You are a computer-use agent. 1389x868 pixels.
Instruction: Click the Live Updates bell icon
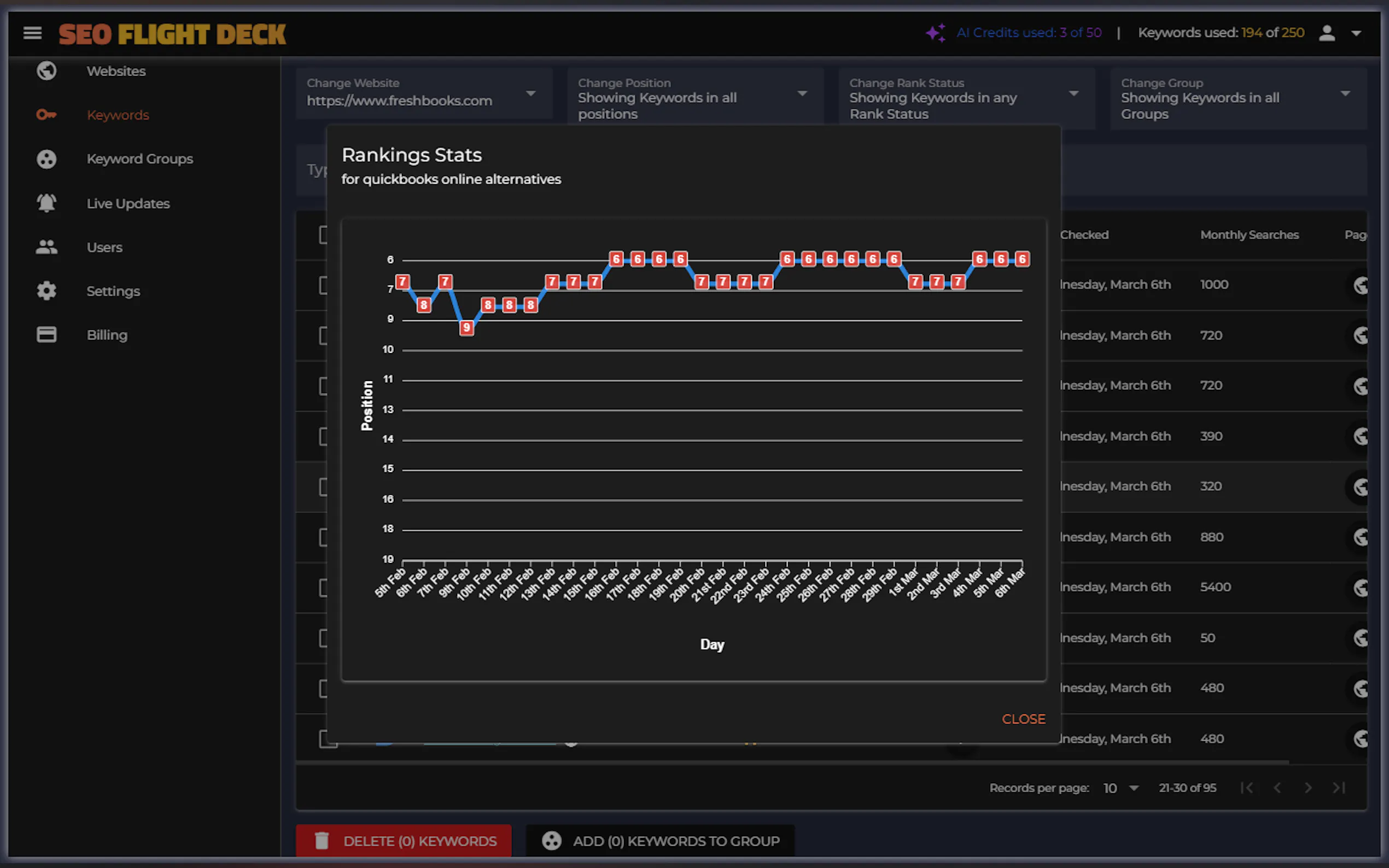click(x=46, y=203)
